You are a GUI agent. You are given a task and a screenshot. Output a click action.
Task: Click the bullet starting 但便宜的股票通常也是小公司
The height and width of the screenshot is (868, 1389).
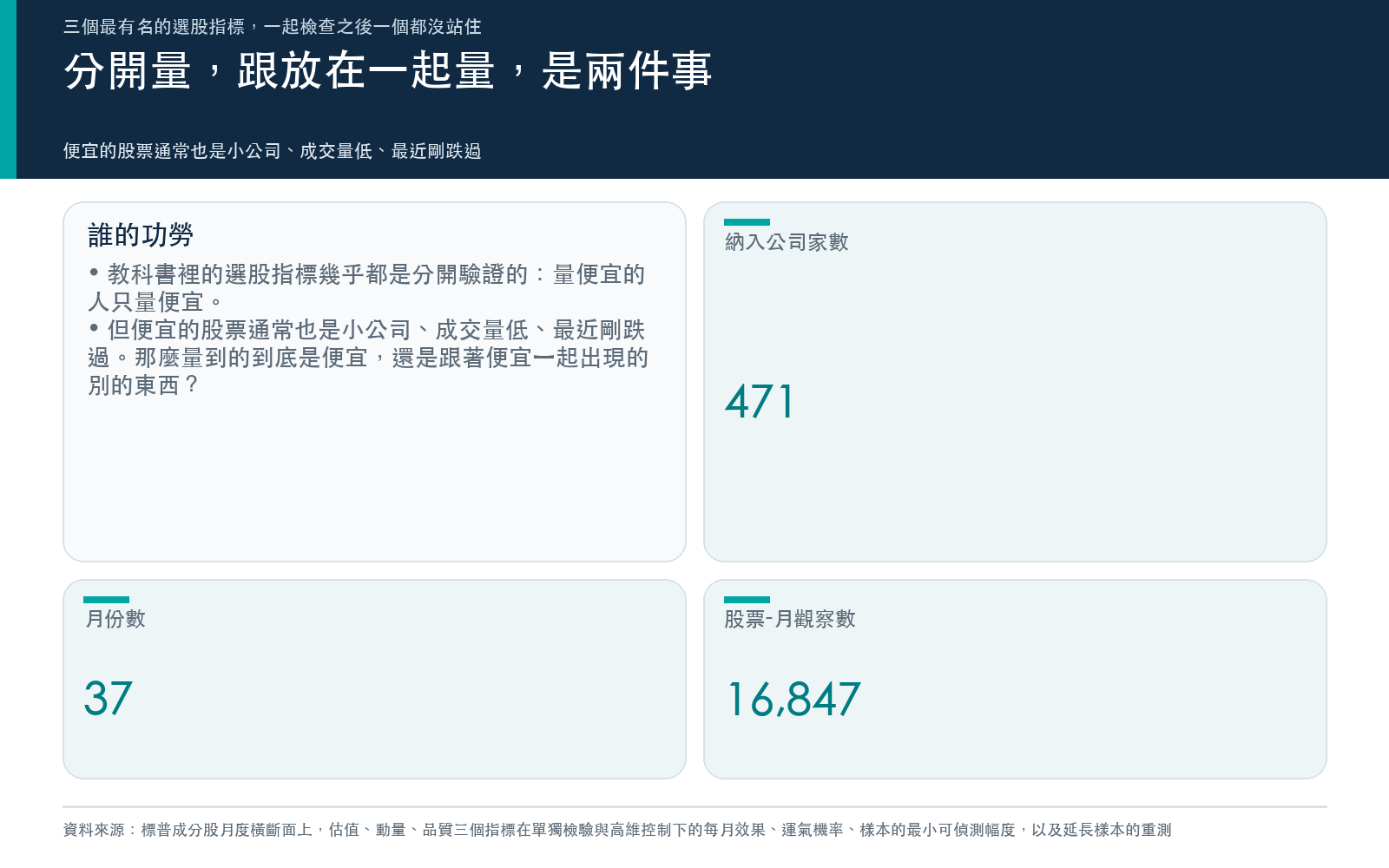368,358
